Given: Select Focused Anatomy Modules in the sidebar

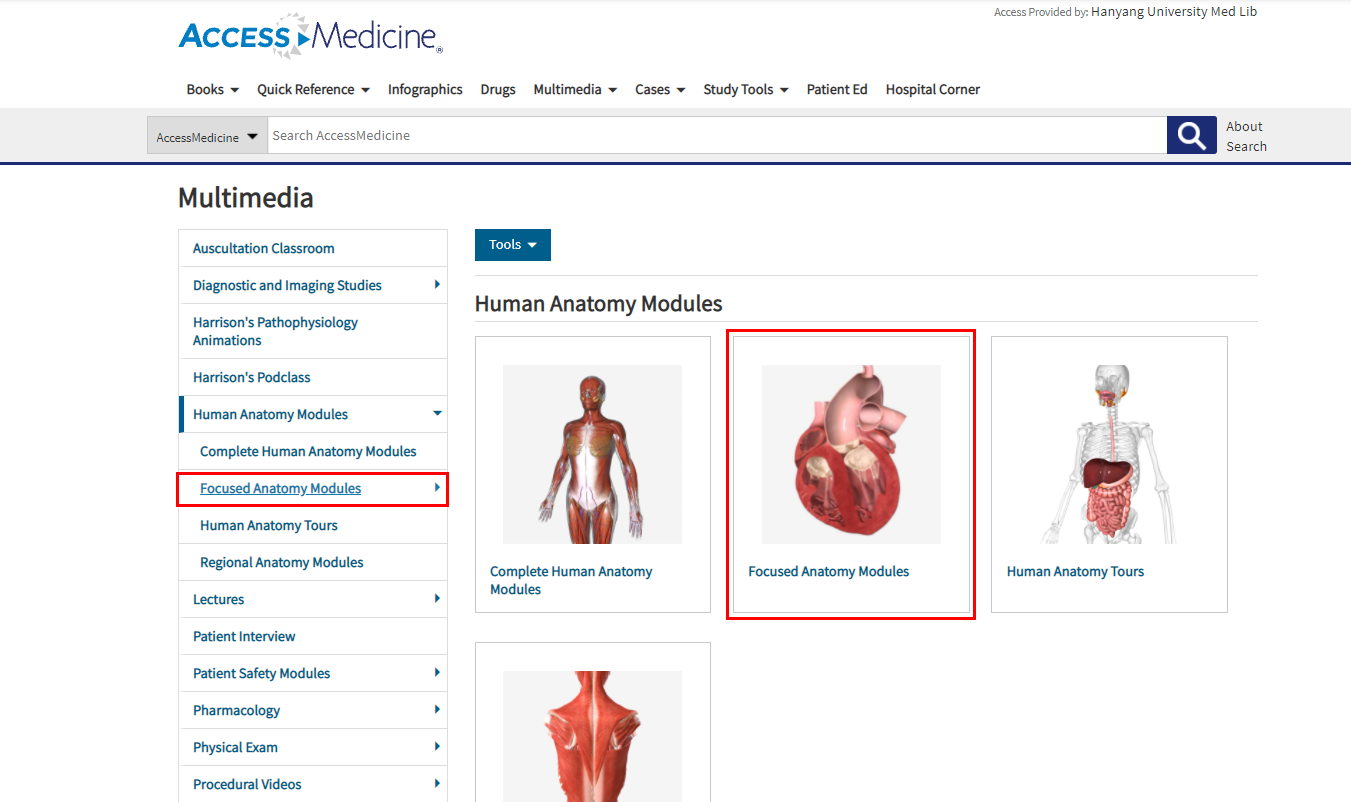Looking at the screenshot, I should pyautogui.click(x=280, y=488).
